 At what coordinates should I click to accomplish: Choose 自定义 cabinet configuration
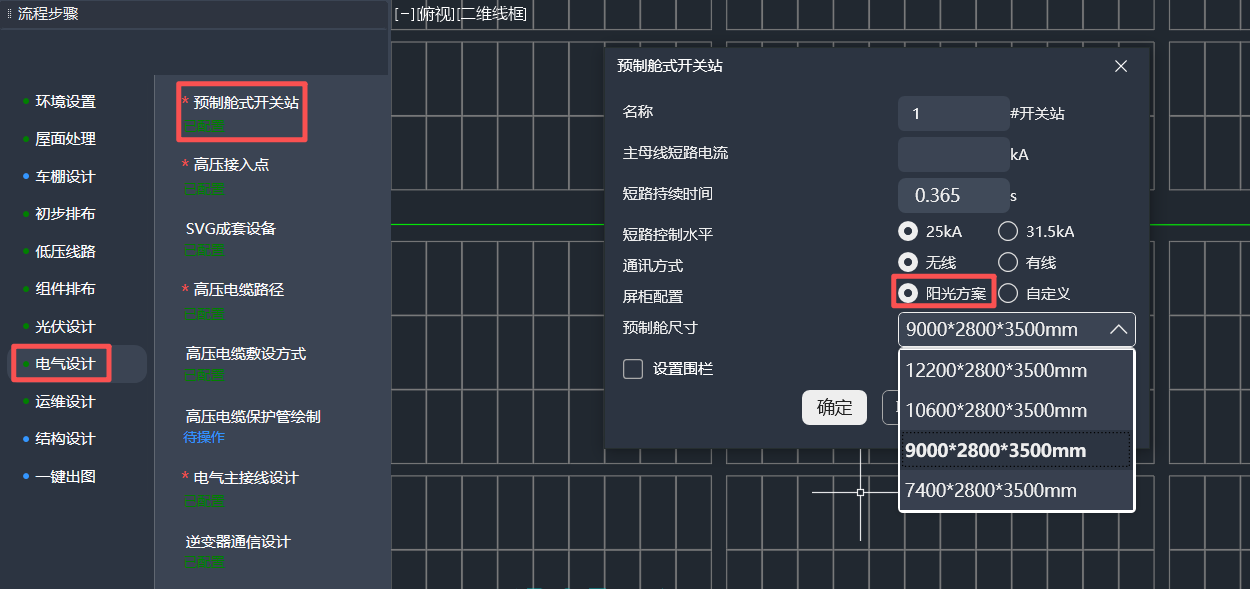coord(1008,294)
